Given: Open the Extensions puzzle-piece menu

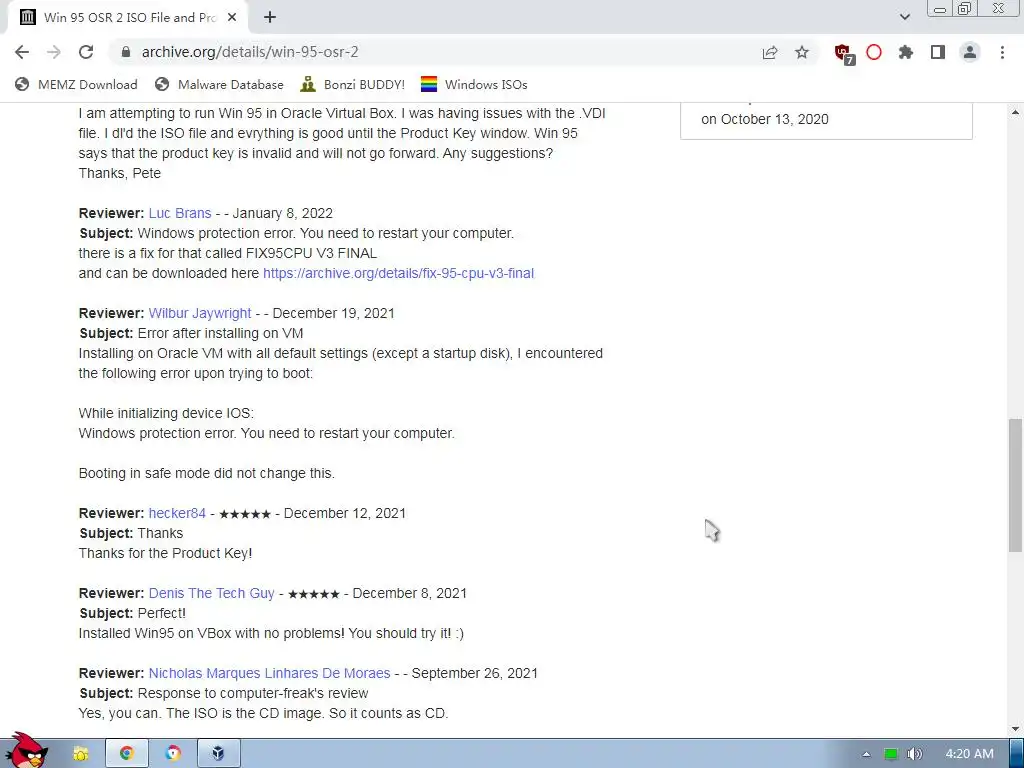Looking at the screenshot, I should coord(906,52).
